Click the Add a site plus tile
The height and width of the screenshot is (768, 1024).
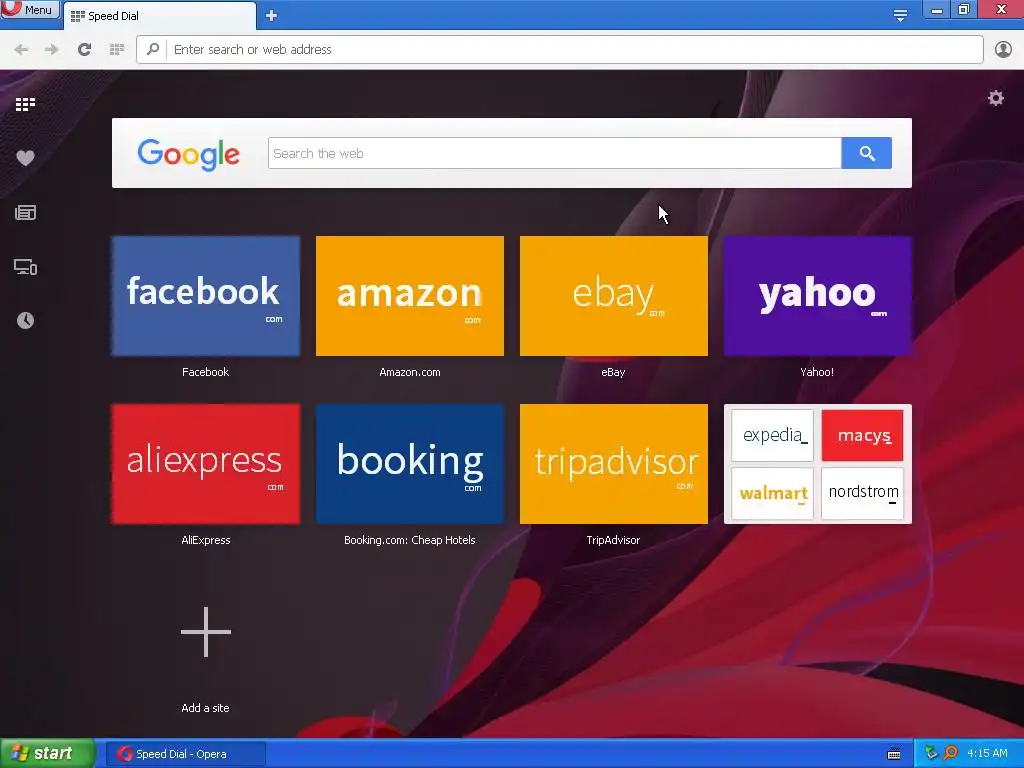click(206, 632)
